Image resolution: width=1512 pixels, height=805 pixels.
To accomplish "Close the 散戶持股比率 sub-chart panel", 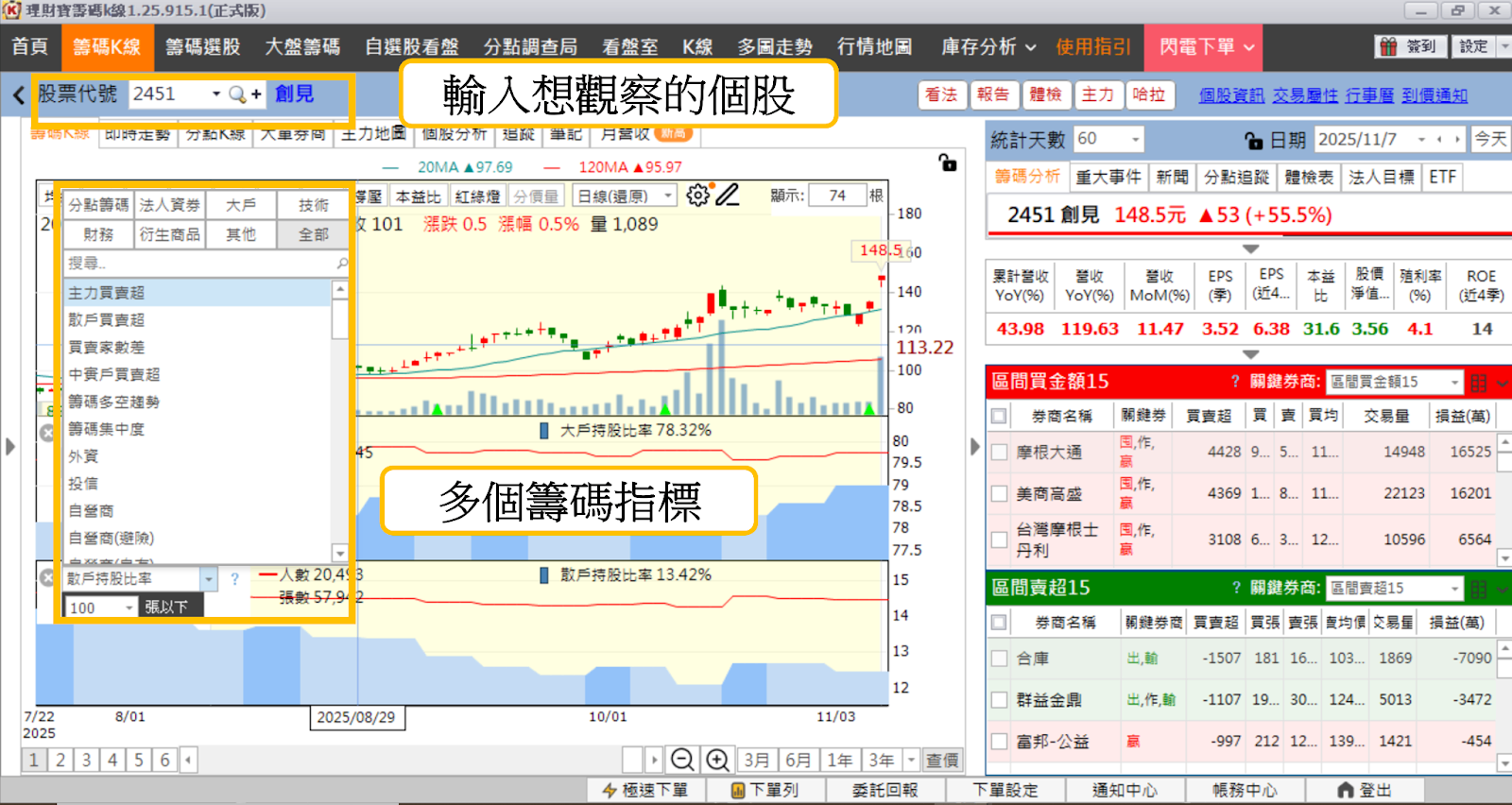I will [x=47, y=577].
